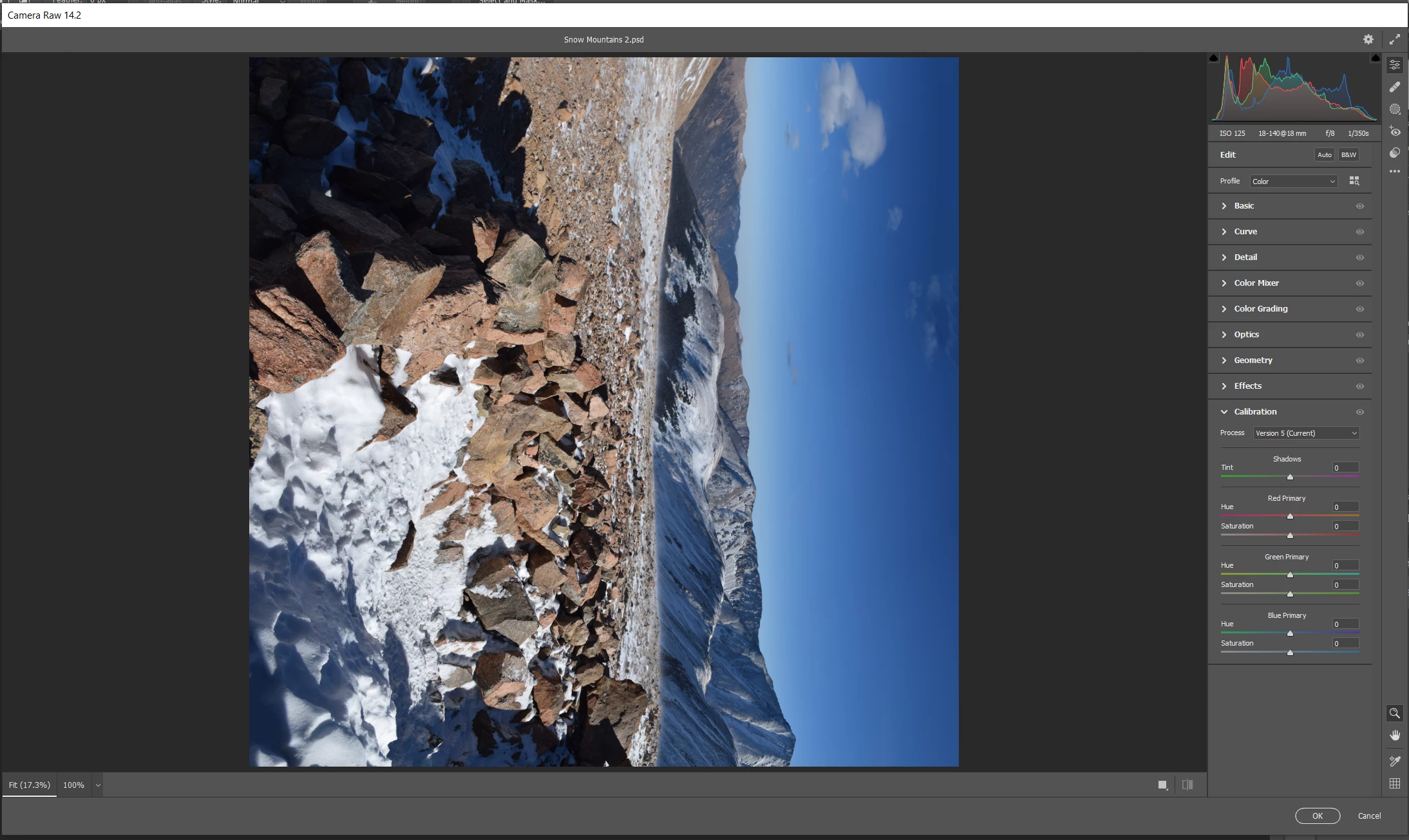Toggle Color Mixer panel eye icon
Viewport: 1409px width, 840px height.
pyautogui.click(x=1359, y=283)
